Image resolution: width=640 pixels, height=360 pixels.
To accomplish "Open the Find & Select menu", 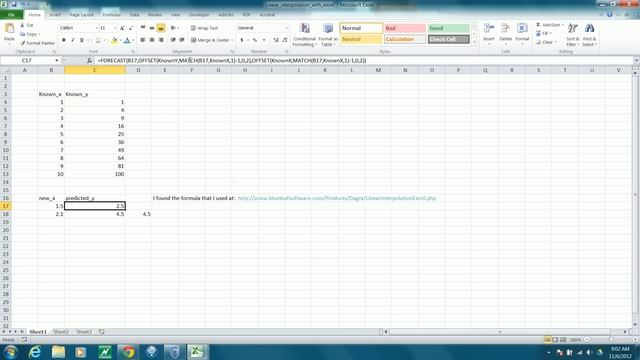I will (x=589, y=35).
